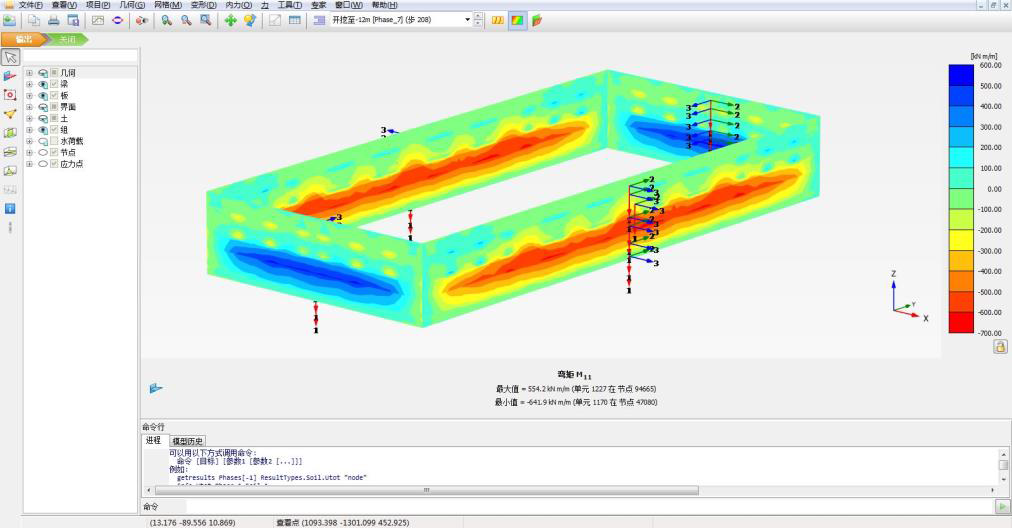1012x528 pixels.
Task: Expand the 组 tree node
Action: tap(29, 130)
